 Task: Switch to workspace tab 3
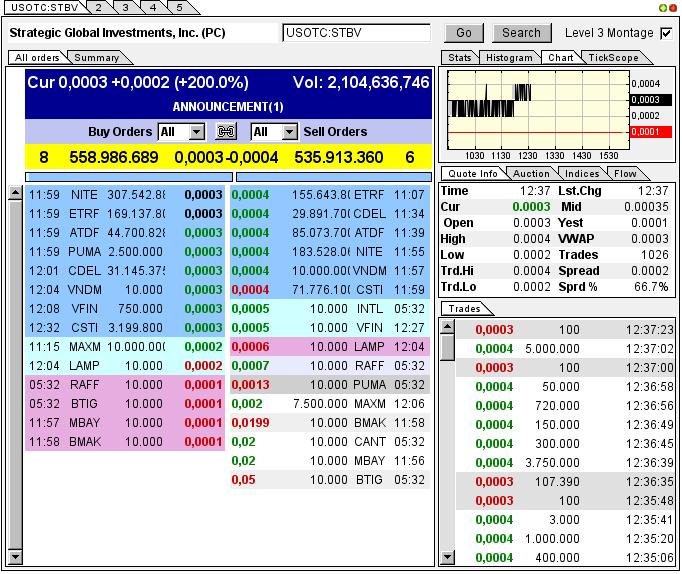(x=126, y=7)
